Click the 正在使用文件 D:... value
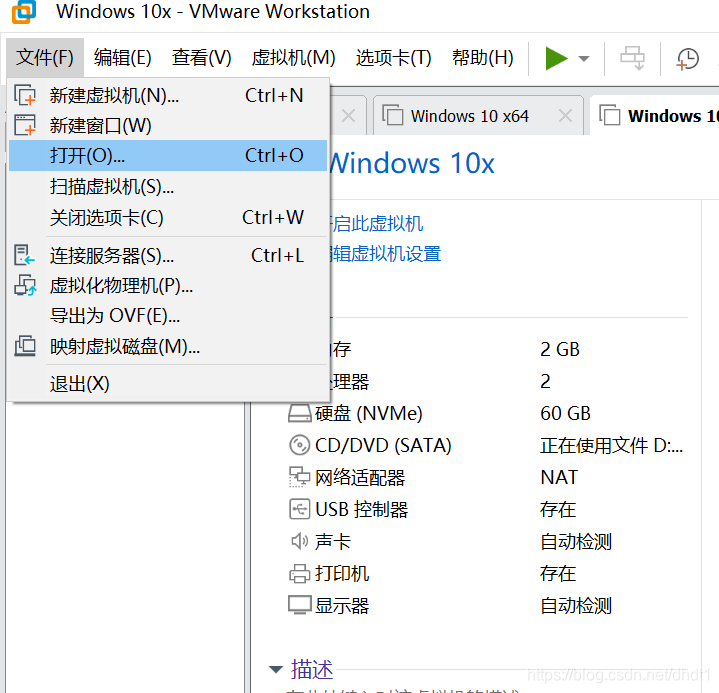This screenshot has height=693, width=719. click(611, 445)
